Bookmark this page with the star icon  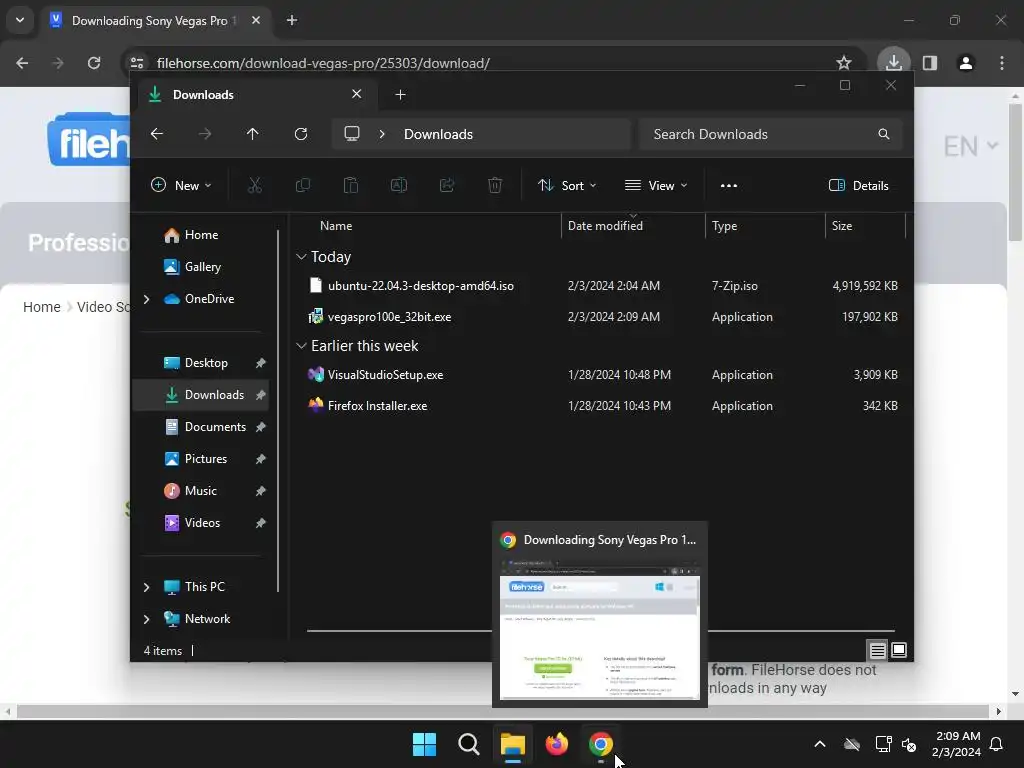point(844,63)
